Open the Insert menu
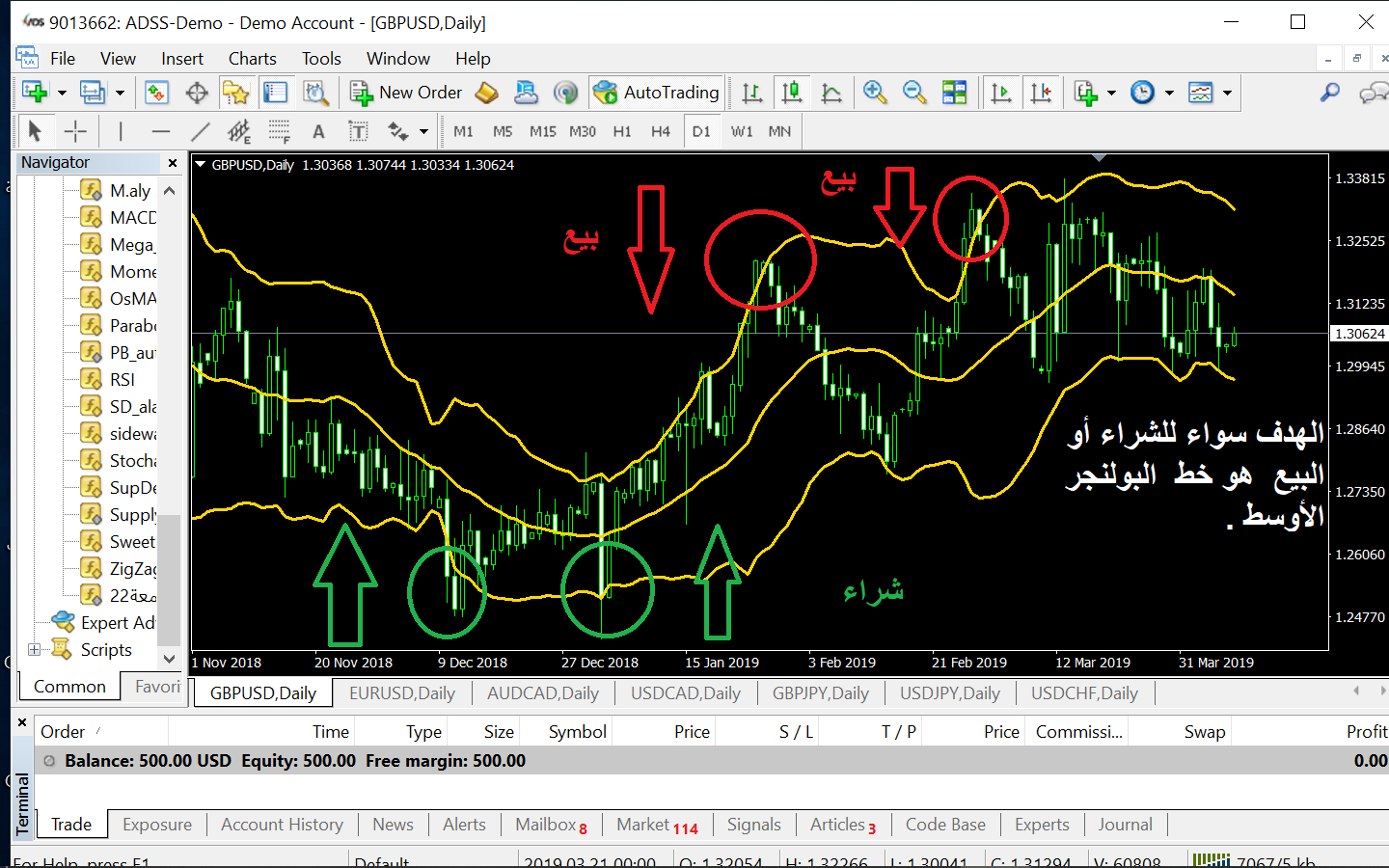The image size is (1389, 868). [182, 59]
